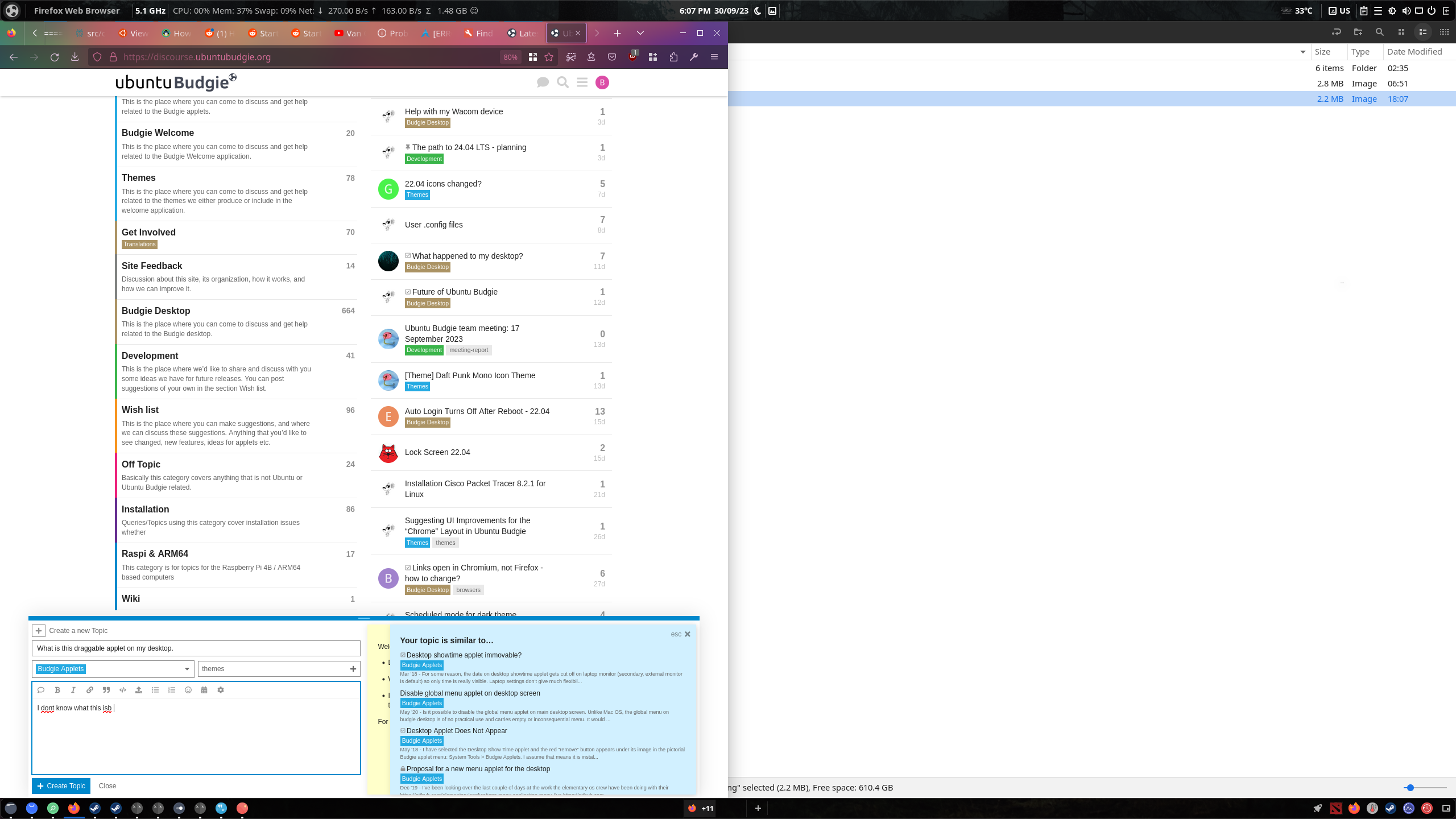The width and height of the screenshot is (1456, 819).
Task: Expand the Firefox list all tabs chevron
Action: pyautogui.click(x=640, y=33)
